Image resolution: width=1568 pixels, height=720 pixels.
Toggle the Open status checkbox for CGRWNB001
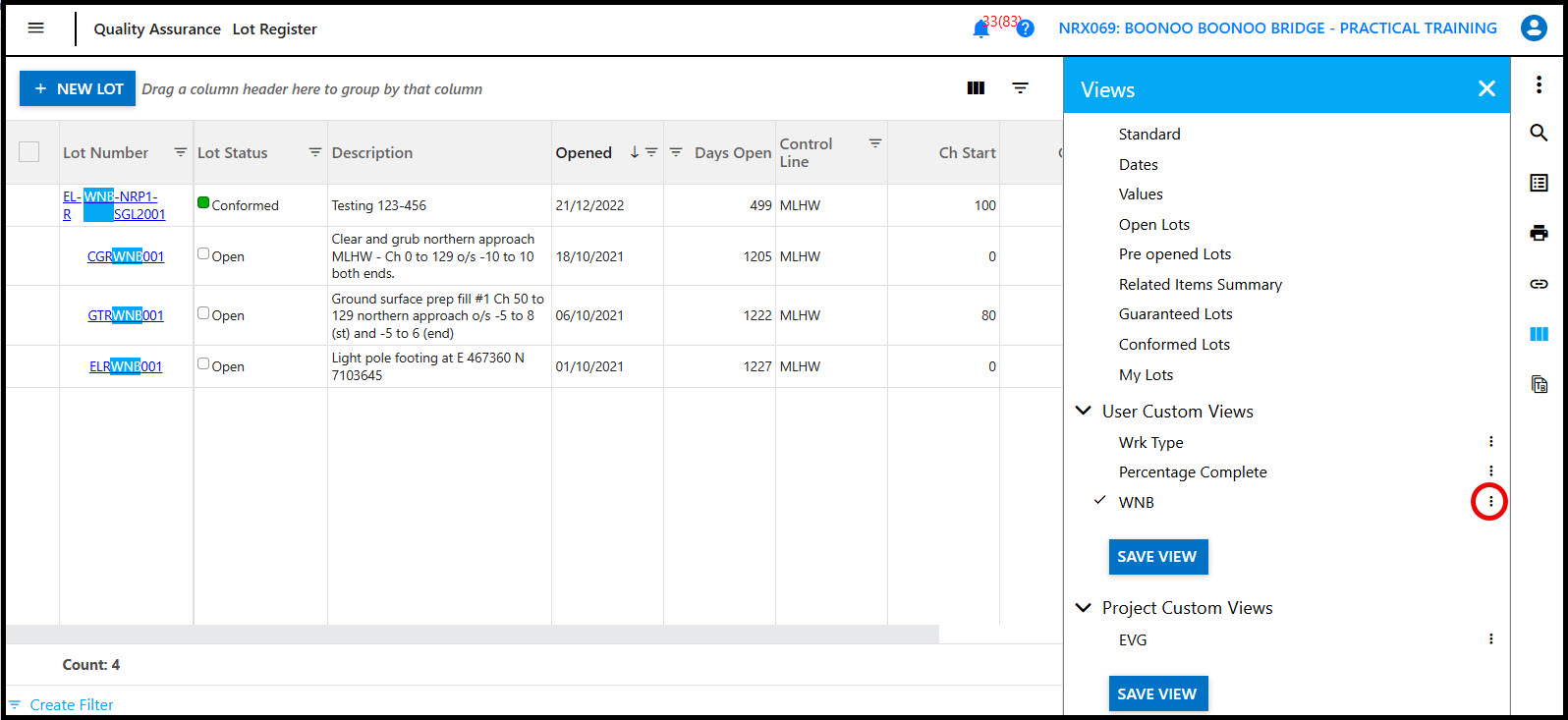pos(203,253)
